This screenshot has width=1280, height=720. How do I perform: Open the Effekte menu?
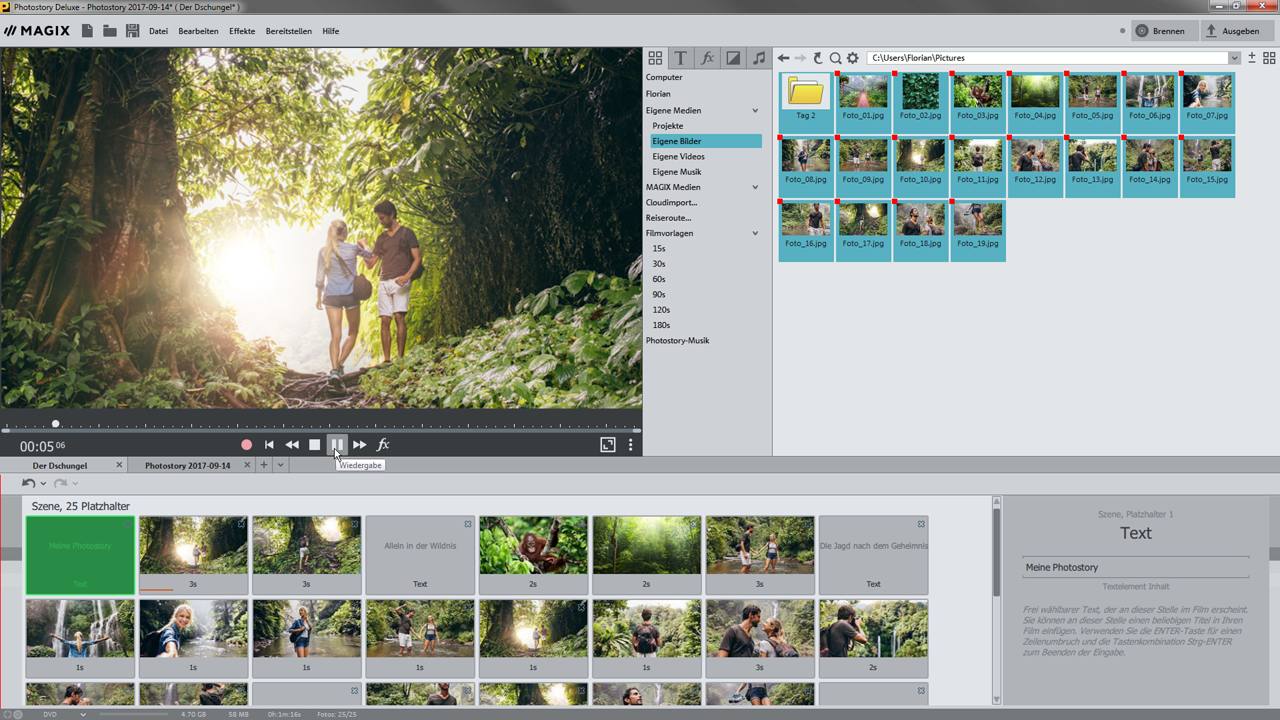coord(242,31)
